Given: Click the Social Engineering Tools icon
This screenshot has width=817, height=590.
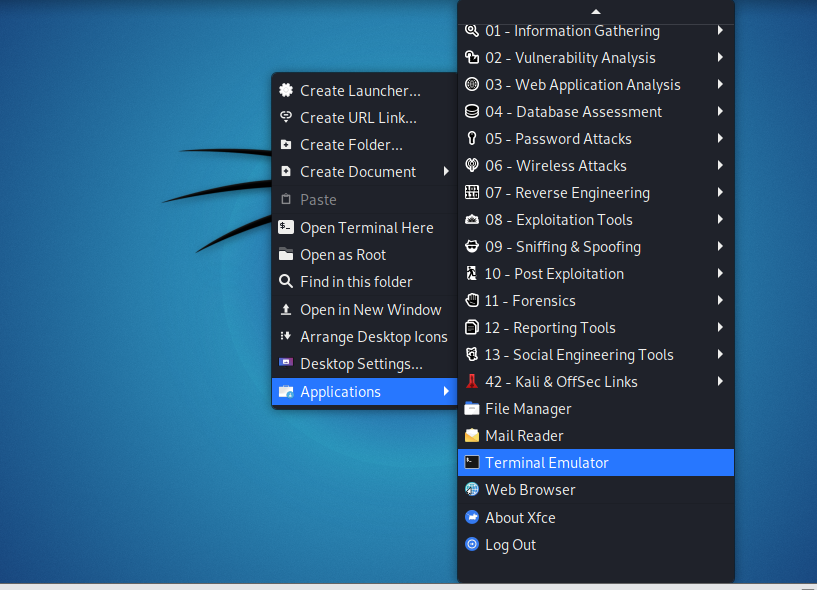Looking at the screenshot, I should [472, 354].
